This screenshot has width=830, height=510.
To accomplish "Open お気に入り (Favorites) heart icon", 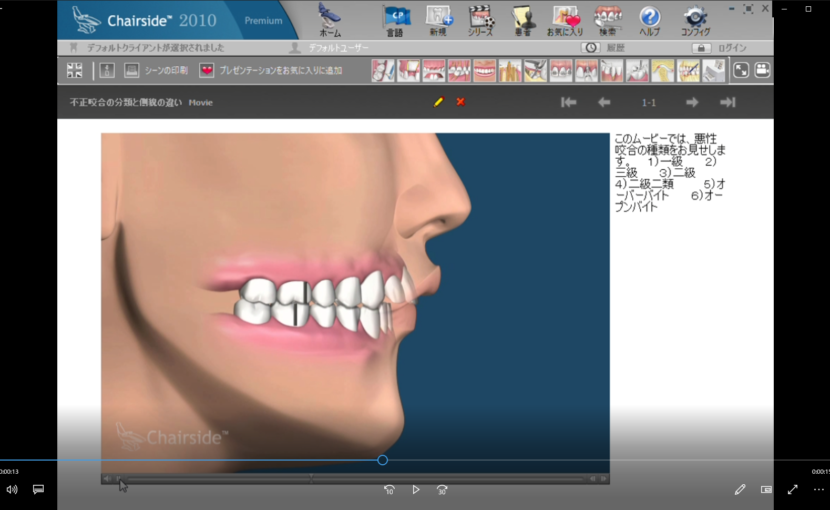I will (x=565, y=18).
